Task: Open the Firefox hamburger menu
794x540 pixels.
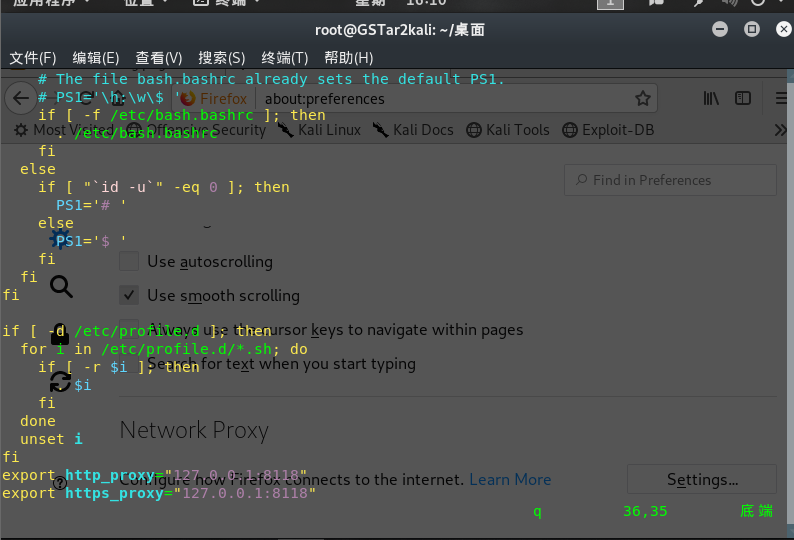Action: click(780, 98)
